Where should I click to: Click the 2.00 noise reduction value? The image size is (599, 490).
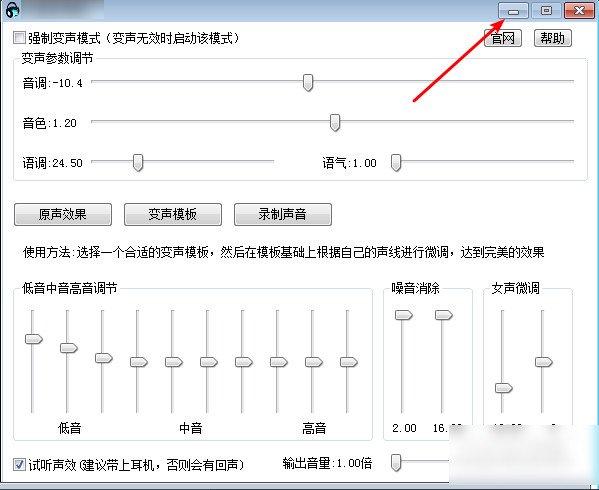404,428
